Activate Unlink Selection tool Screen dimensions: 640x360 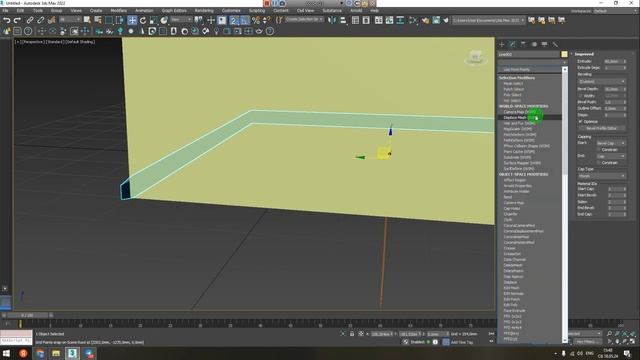[x=40, y=20]
